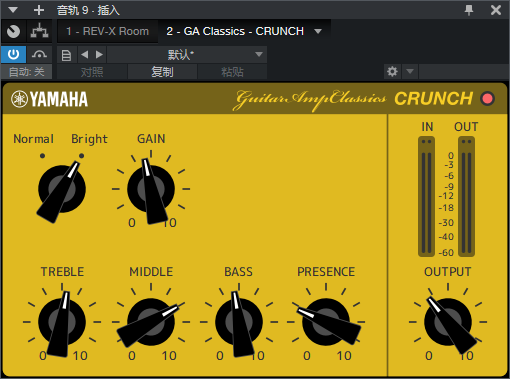Viewport: 510px width, 379px height.
Task: Pin the plugin window with pushpin icon
Action: coord(469,10)
